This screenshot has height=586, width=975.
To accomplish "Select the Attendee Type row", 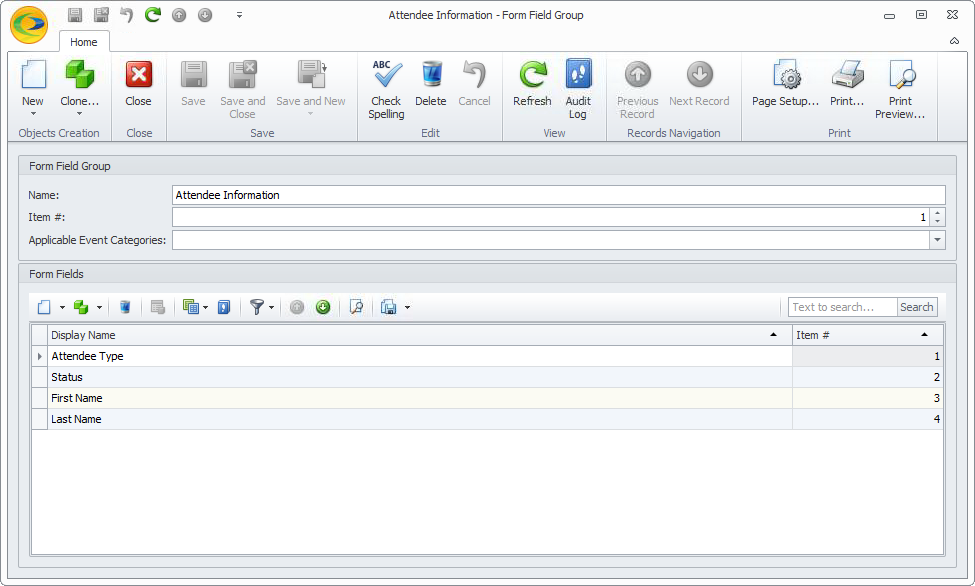I will pos(488,356).
